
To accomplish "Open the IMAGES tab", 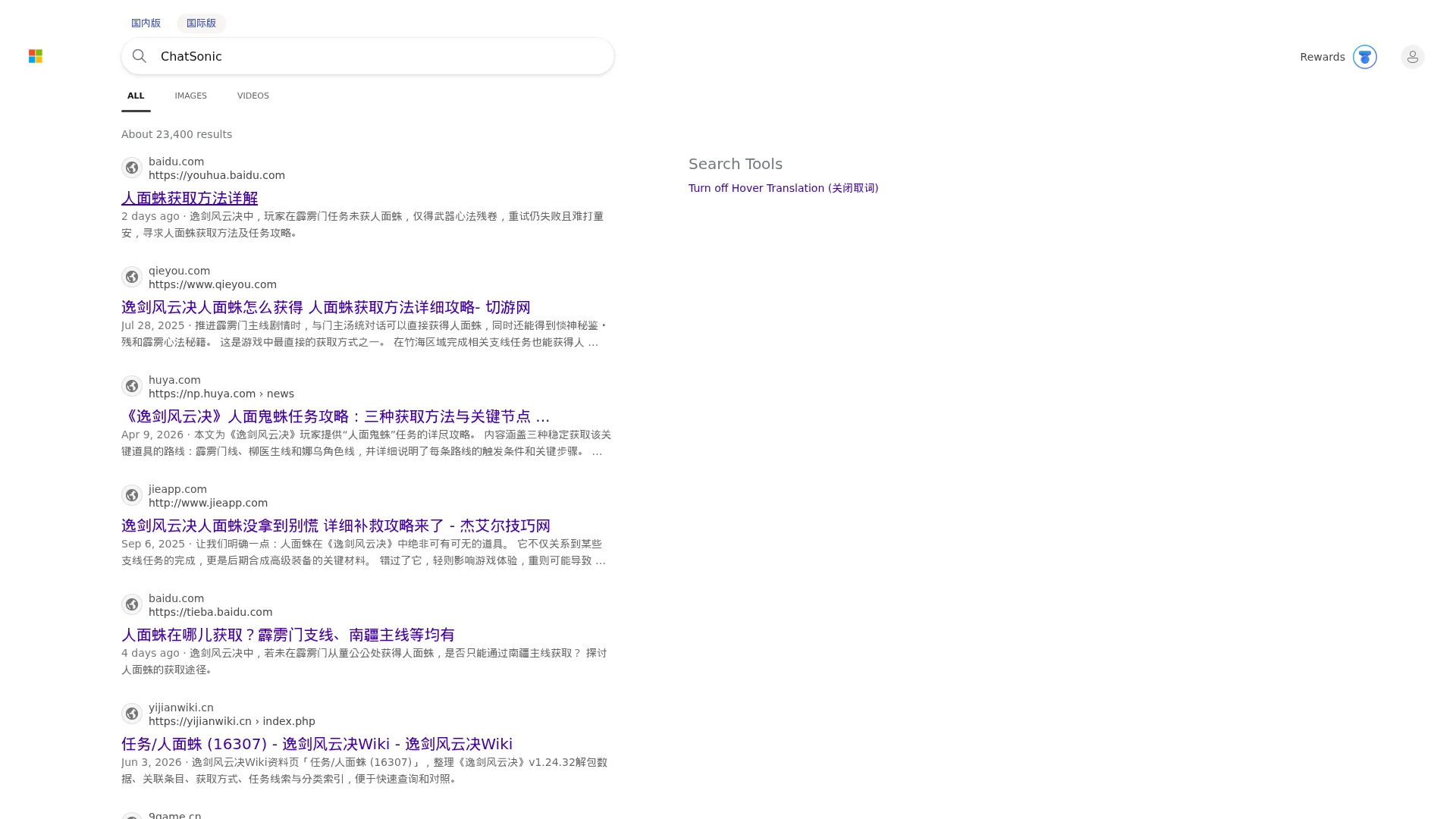I will 190,96.
